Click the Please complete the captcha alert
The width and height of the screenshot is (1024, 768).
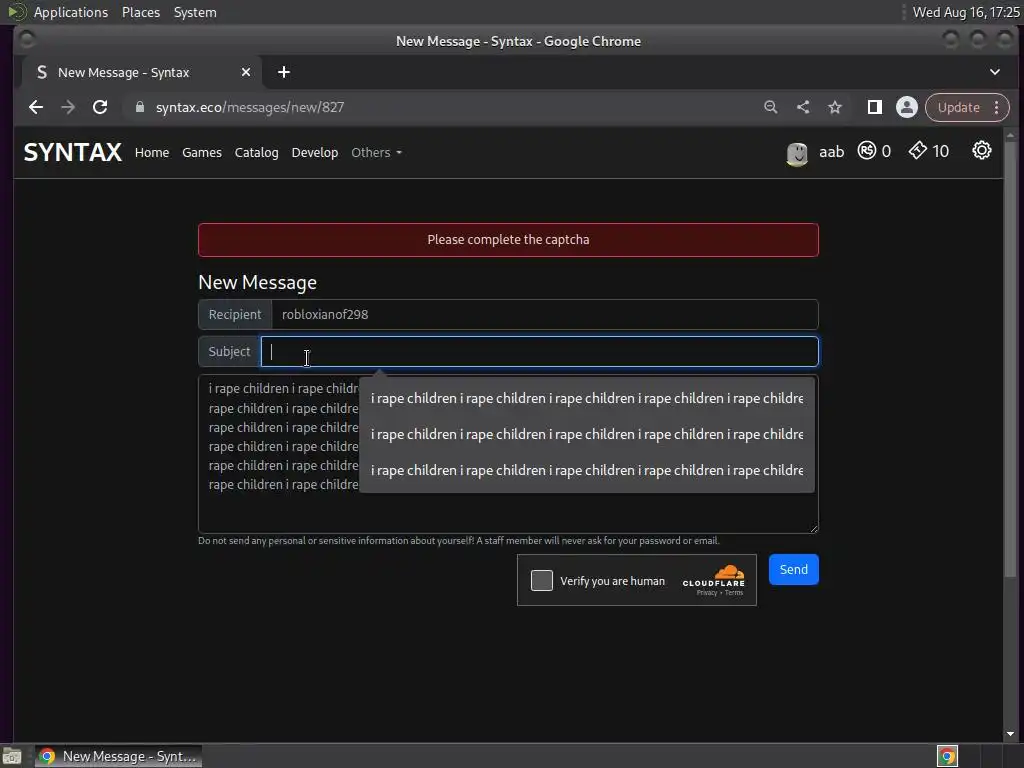[508, 240]
